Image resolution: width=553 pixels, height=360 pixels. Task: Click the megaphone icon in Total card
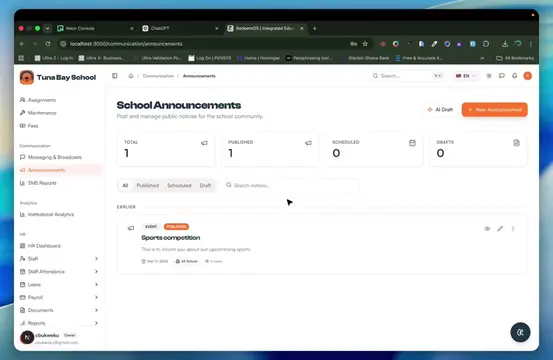click(x=204, y=143)
